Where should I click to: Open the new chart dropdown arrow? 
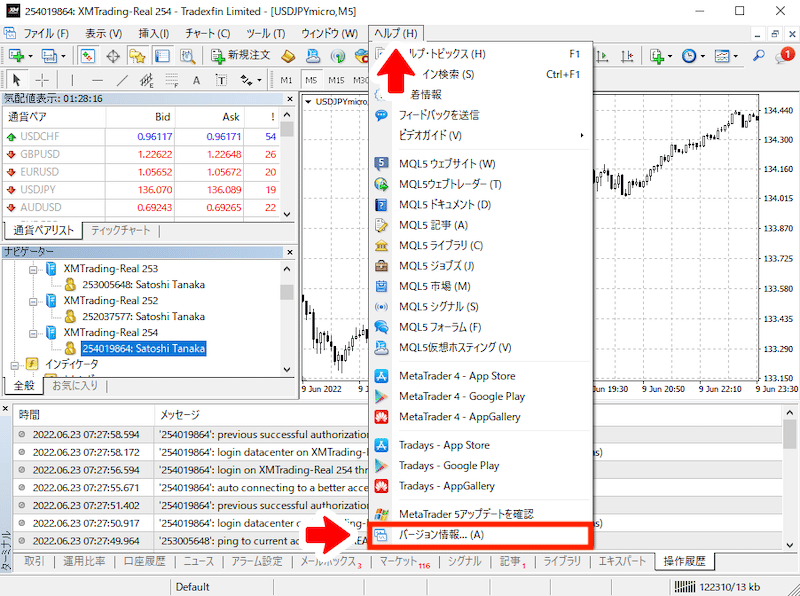click(x=30, y=56)
